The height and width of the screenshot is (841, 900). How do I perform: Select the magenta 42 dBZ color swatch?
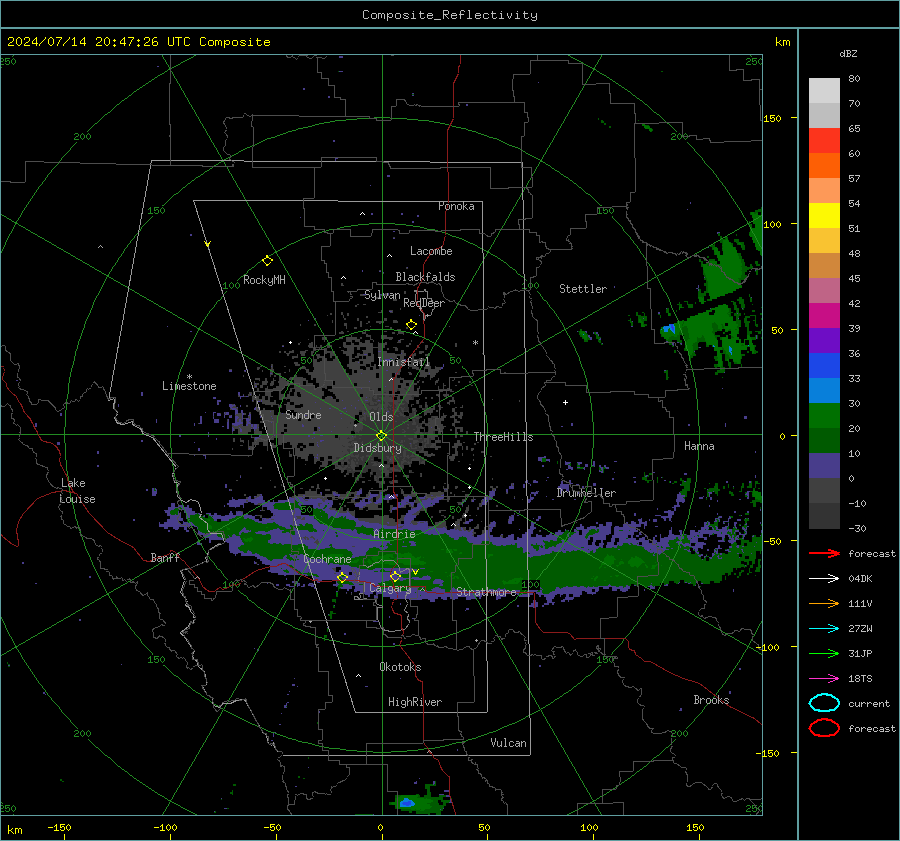coord(824,315)
